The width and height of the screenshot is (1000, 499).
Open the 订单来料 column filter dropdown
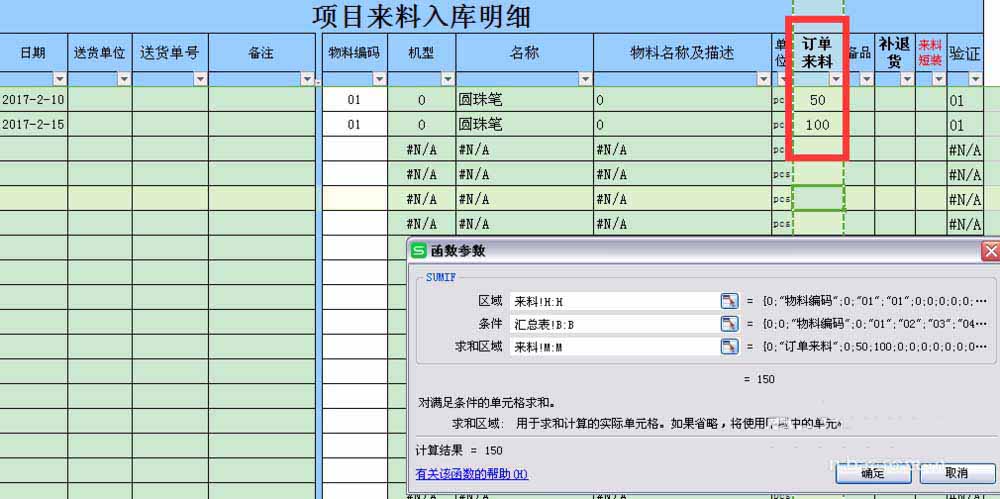836,78
